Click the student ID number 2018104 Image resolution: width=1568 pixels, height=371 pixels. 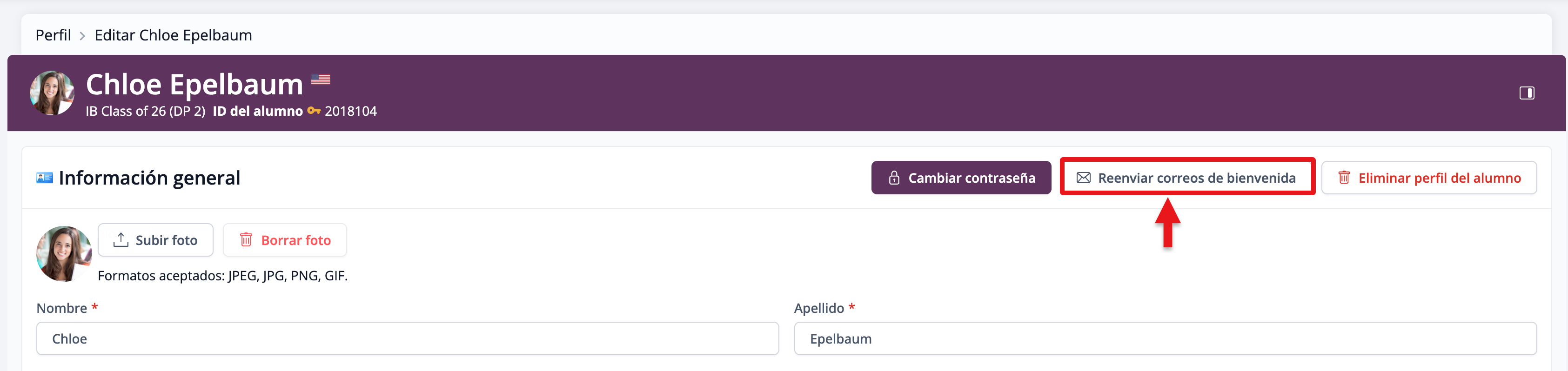coord(351,111)
